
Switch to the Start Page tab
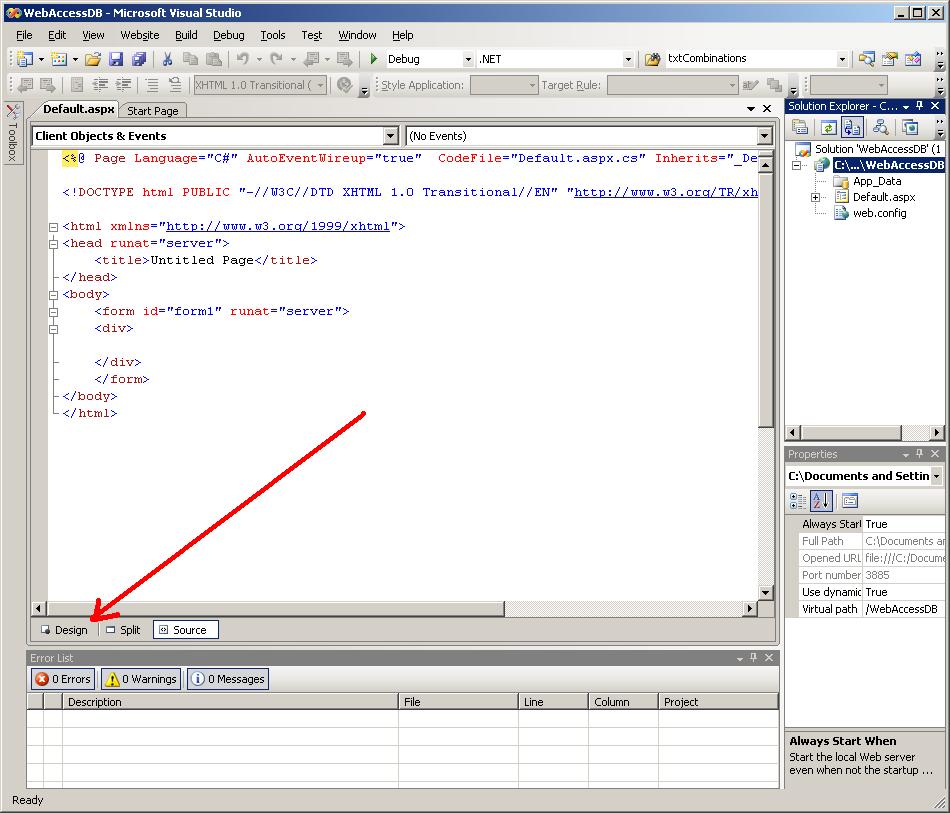click(153, 111)
